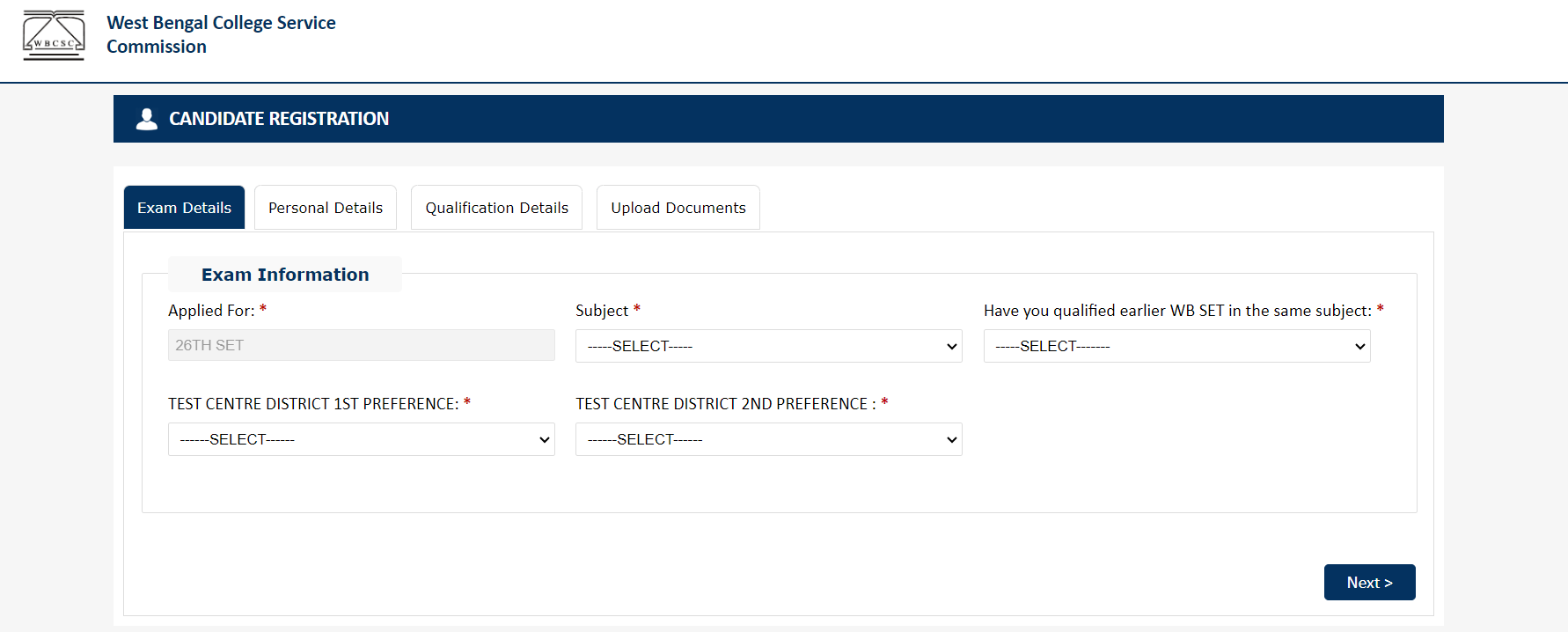Click the Candidate Registration header bar

pos(778,119)
